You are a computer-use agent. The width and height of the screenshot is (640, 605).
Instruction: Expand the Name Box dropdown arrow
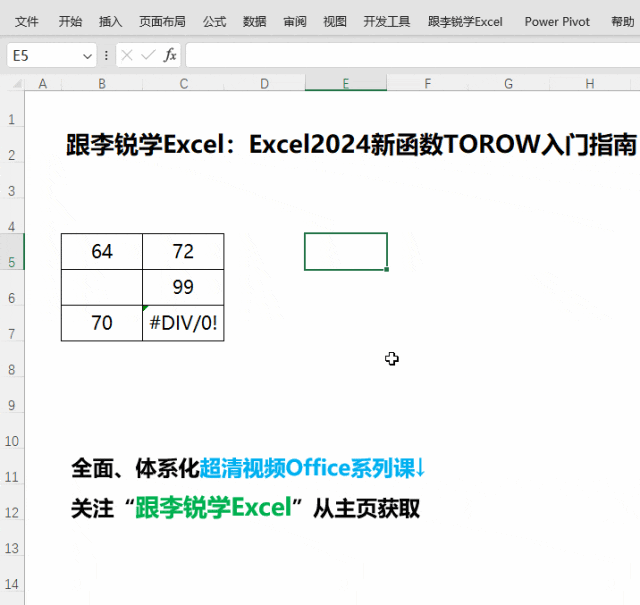click(87, 56)
